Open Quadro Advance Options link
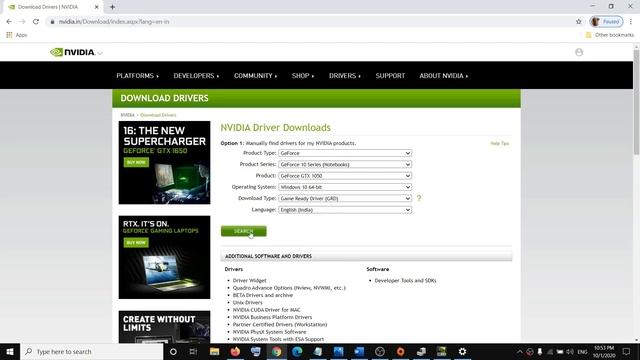Screen dimensions: 640x360 coord(289,288)
